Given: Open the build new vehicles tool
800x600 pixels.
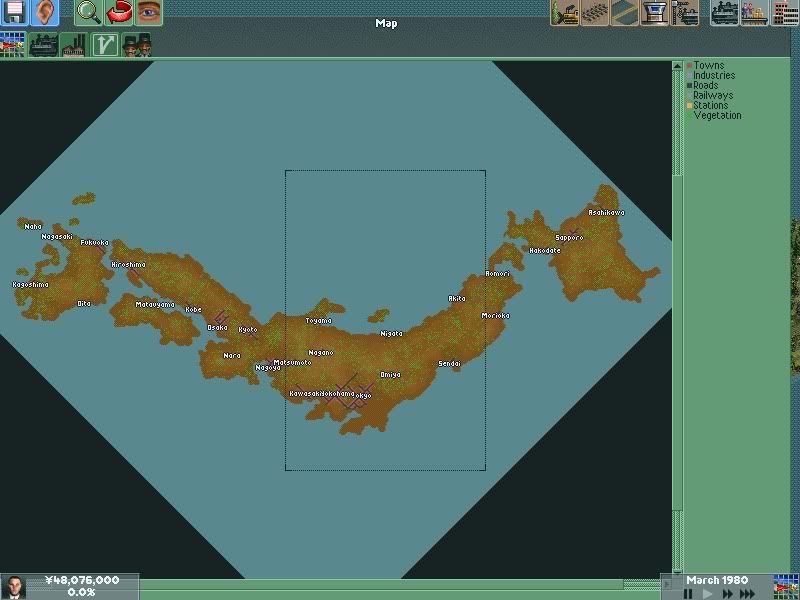Looking at the screenshot, I should coord(684,12).
